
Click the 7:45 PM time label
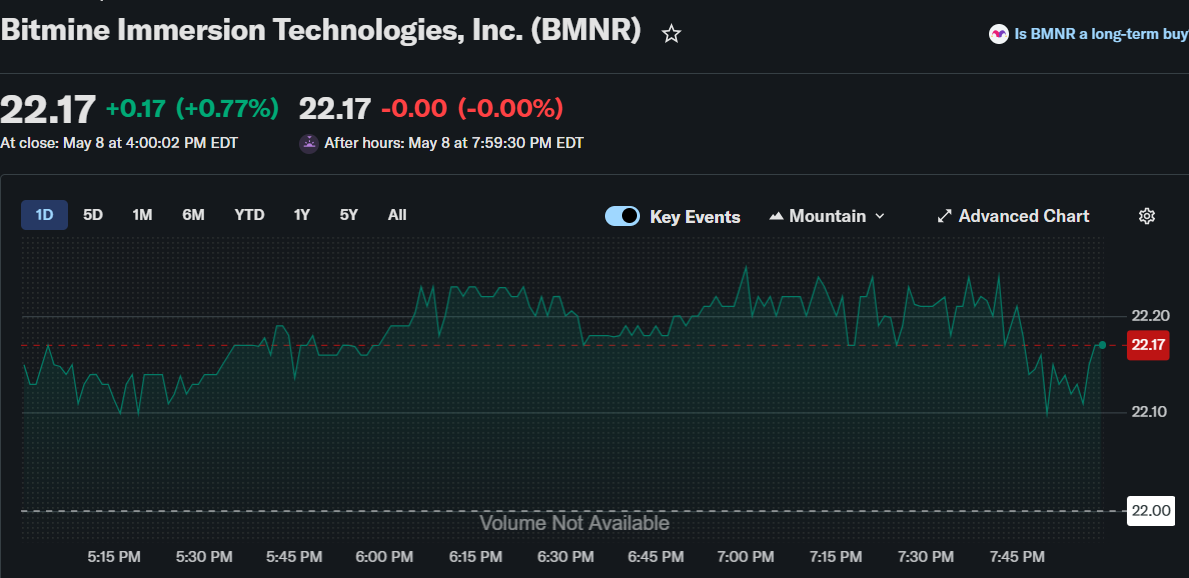(x=1015, y=558)
